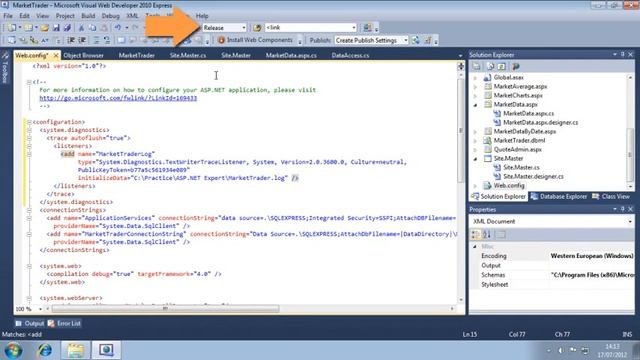Collapse the Site.Master tree node
Screen dimensions: 640x360
pyautogui.click(x=475, y=158)
